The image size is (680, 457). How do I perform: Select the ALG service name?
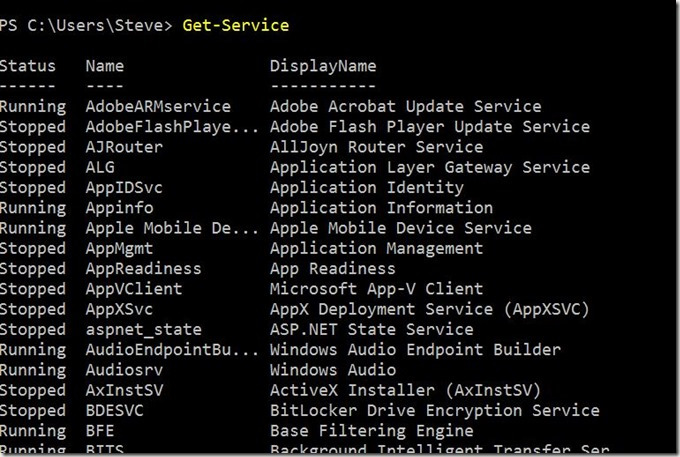point(100,167)
